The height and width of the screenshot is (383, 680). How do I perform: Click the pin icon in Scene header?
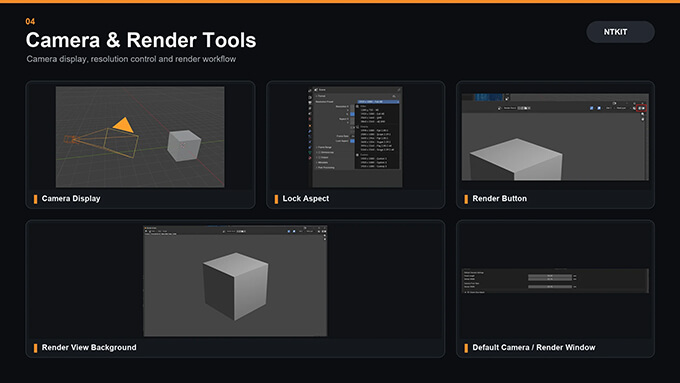tap(399, 90)
